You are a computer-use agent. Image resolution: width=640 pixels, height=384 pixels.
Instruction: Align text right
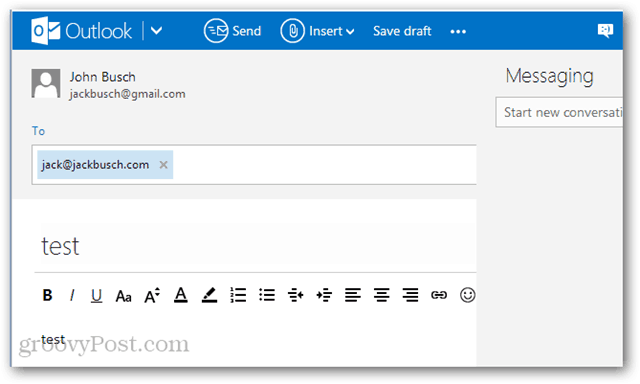click(x=410, y=295)
